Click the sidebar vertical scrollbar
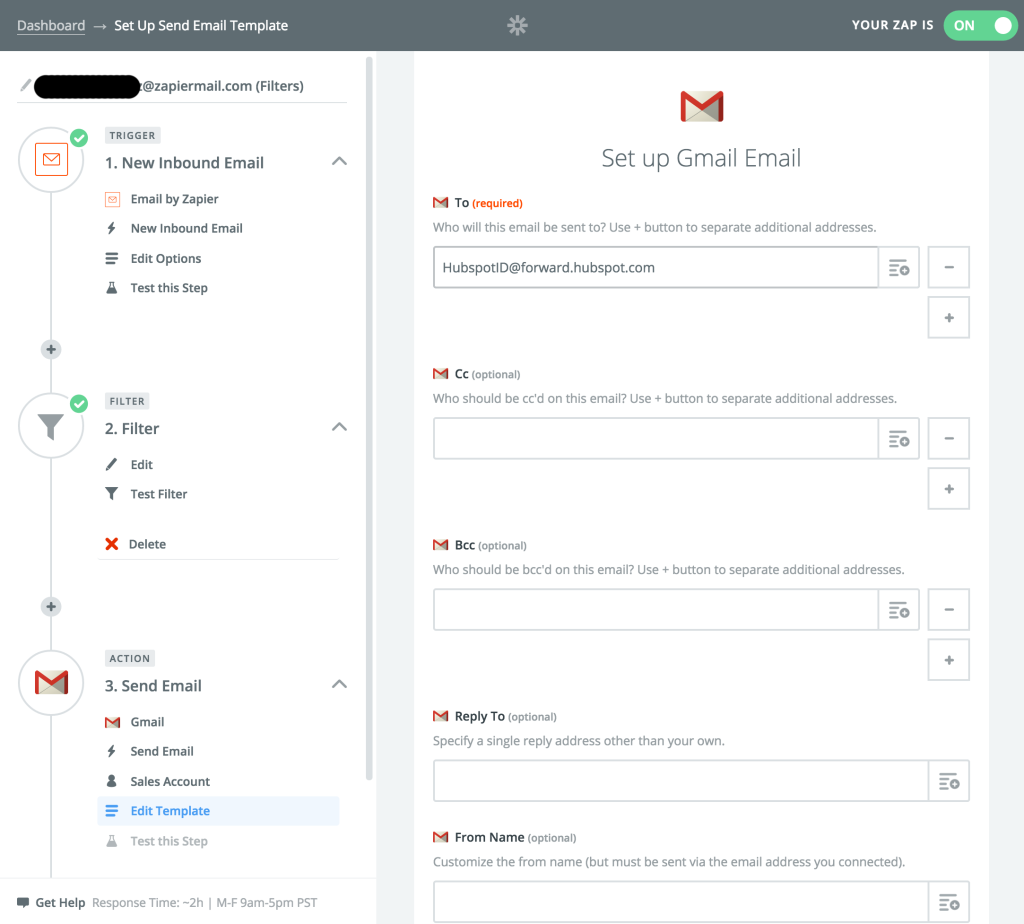This screenshot has width=1024, height=924. coord(369,418)
